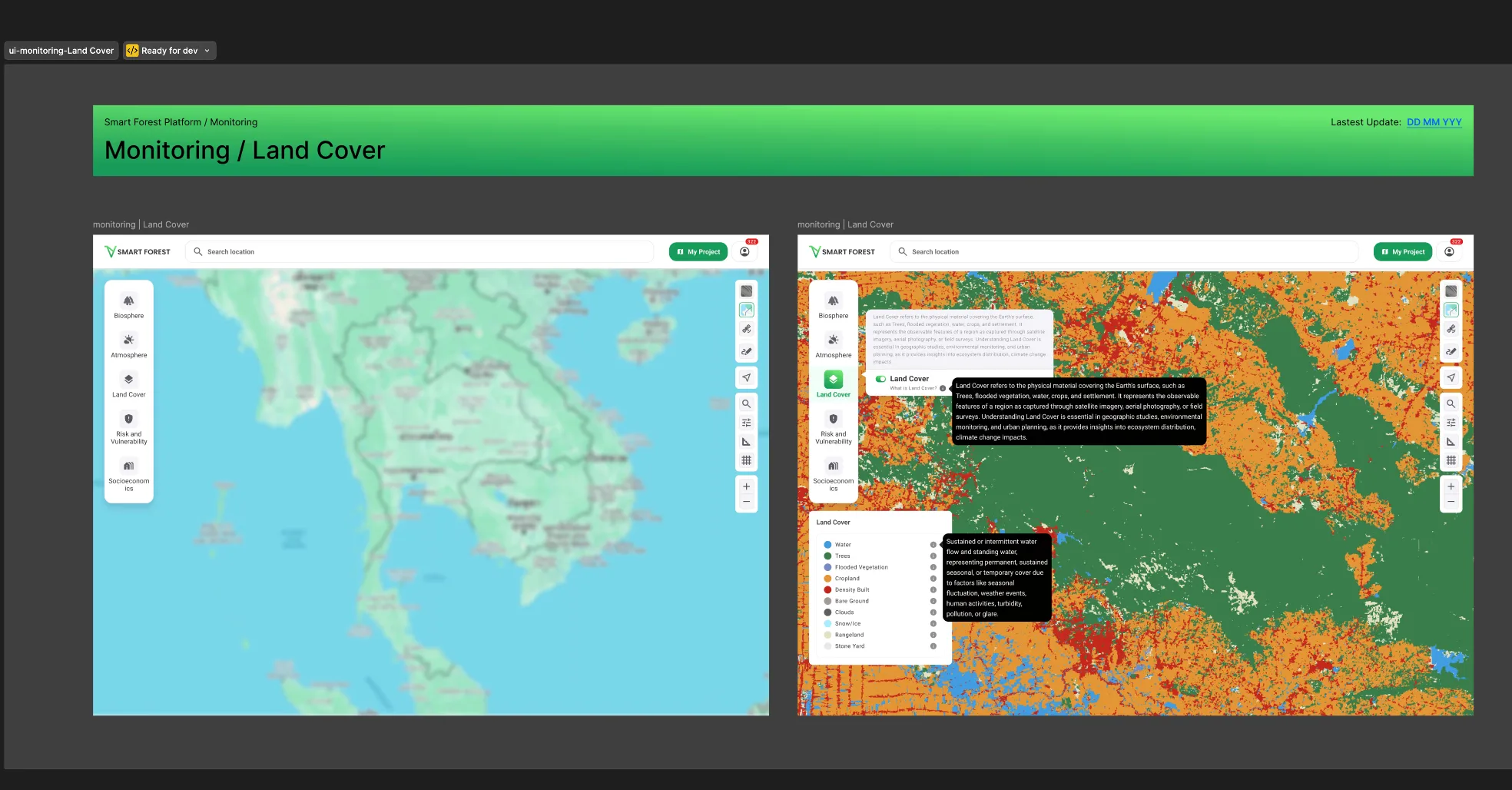Open Biosphere category in right frame sidebar
This screenshot has height=790, width=1512.
[833, 305]
